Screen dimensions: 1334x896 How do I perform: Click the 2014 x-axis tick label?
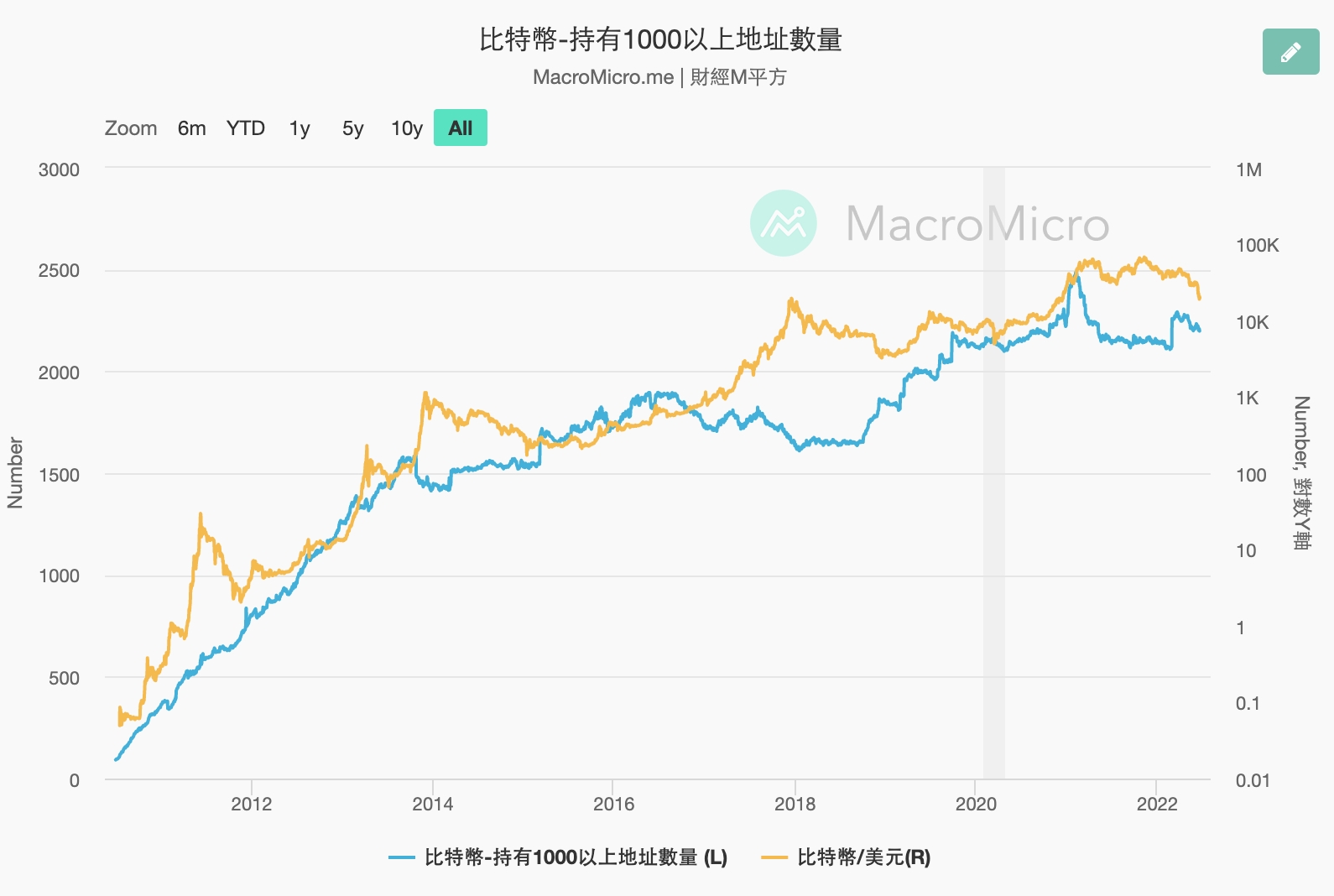(432, 804)
